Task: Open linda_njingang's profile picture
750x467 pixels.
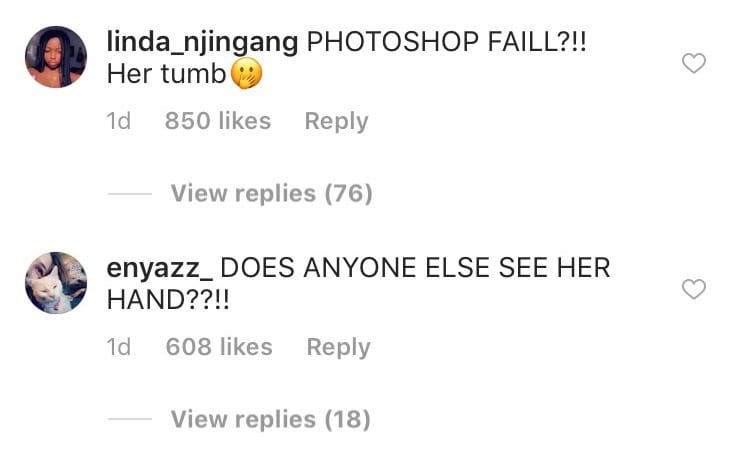Action: (x=56, y=57)
